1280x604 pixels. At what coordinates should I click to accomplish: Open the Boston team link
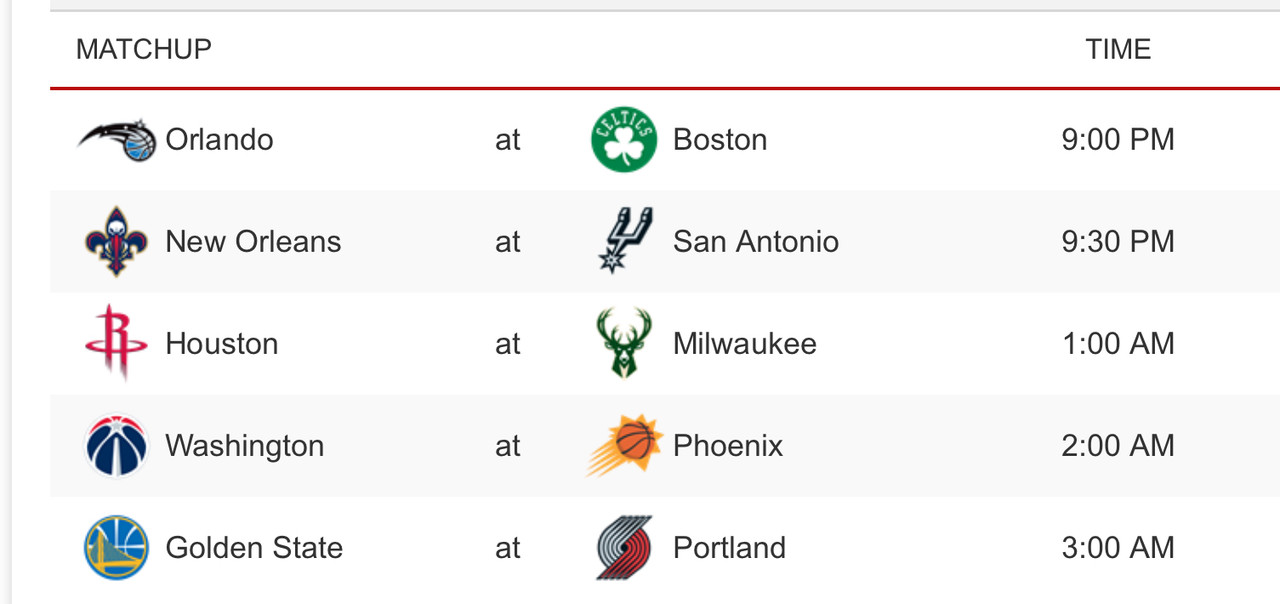coord(720,139)
